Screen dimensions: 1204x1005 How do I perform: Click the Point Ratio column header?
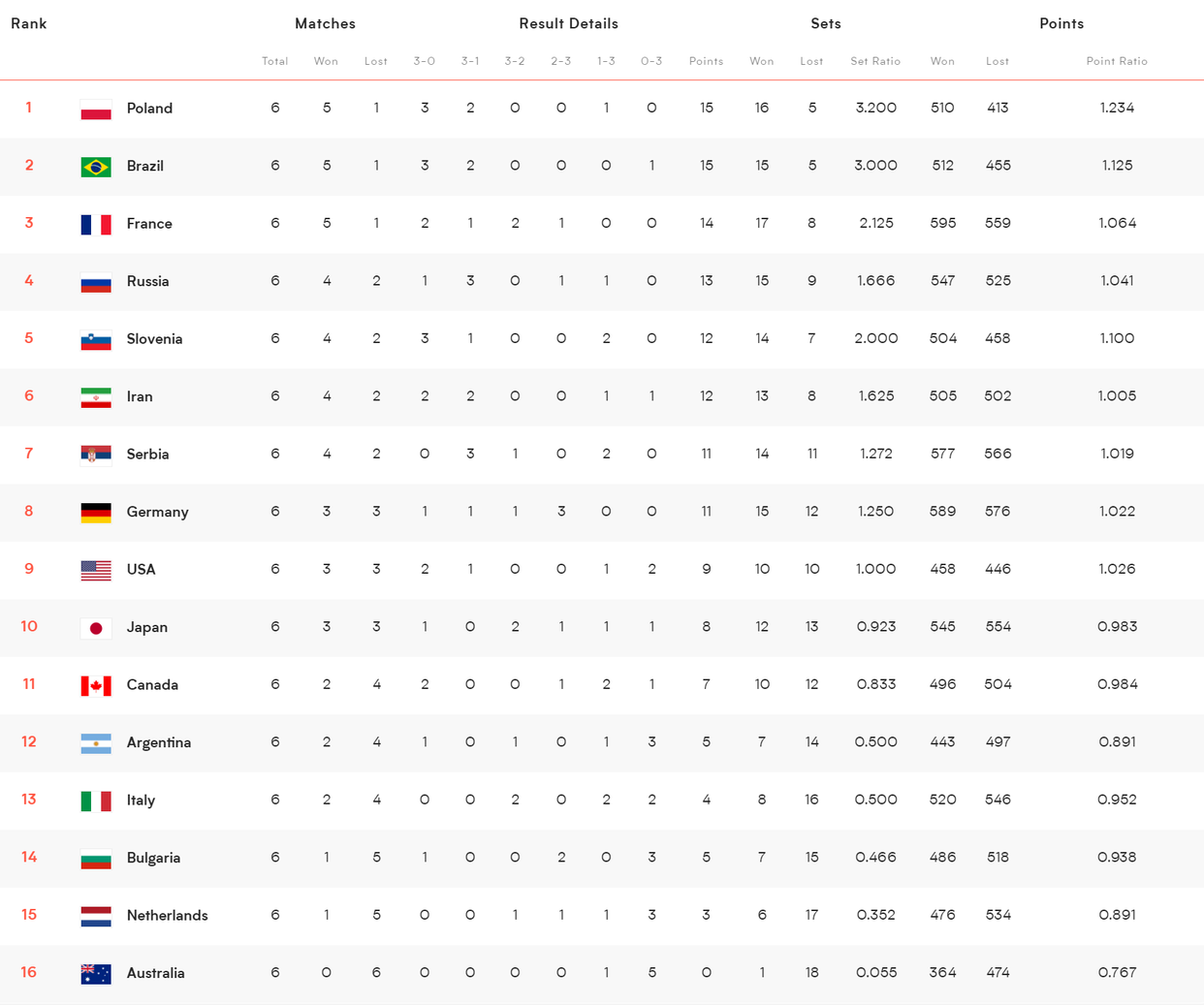coord(1117,61)
